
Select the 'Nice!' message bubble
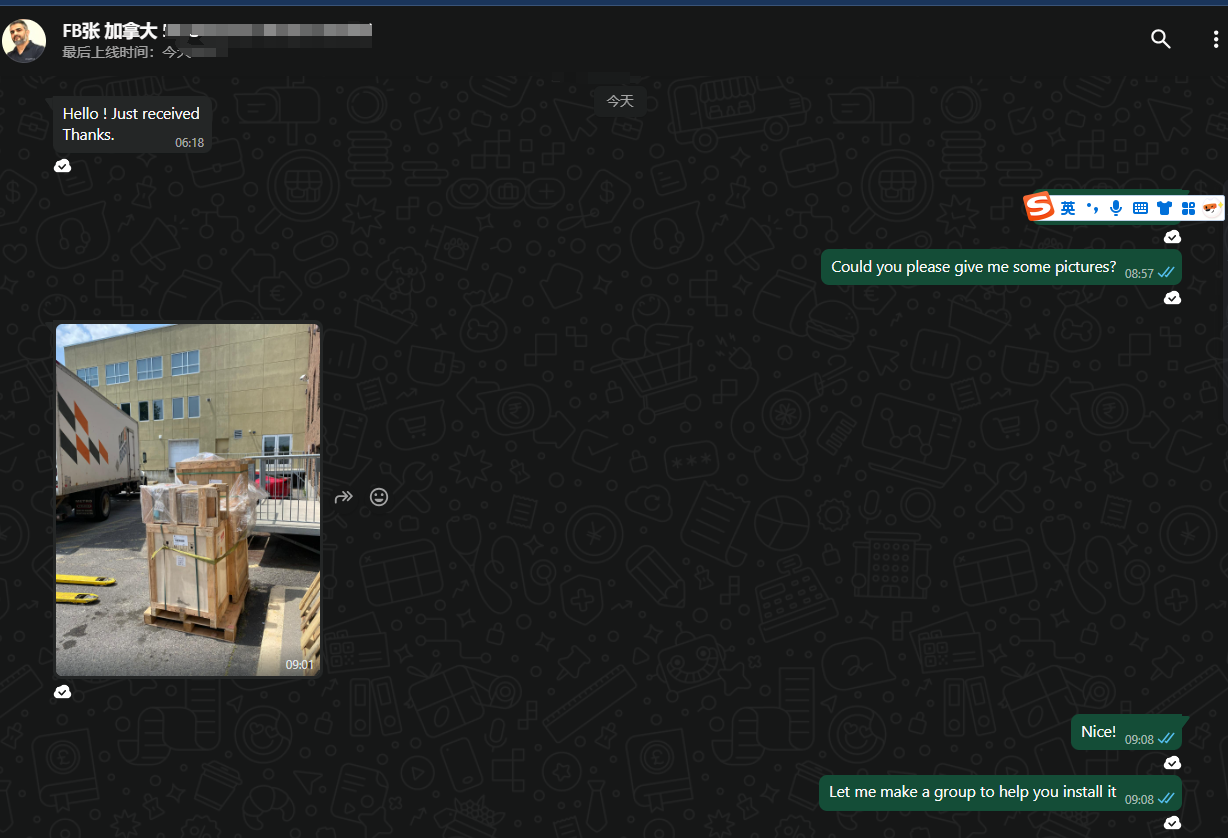1126,732
